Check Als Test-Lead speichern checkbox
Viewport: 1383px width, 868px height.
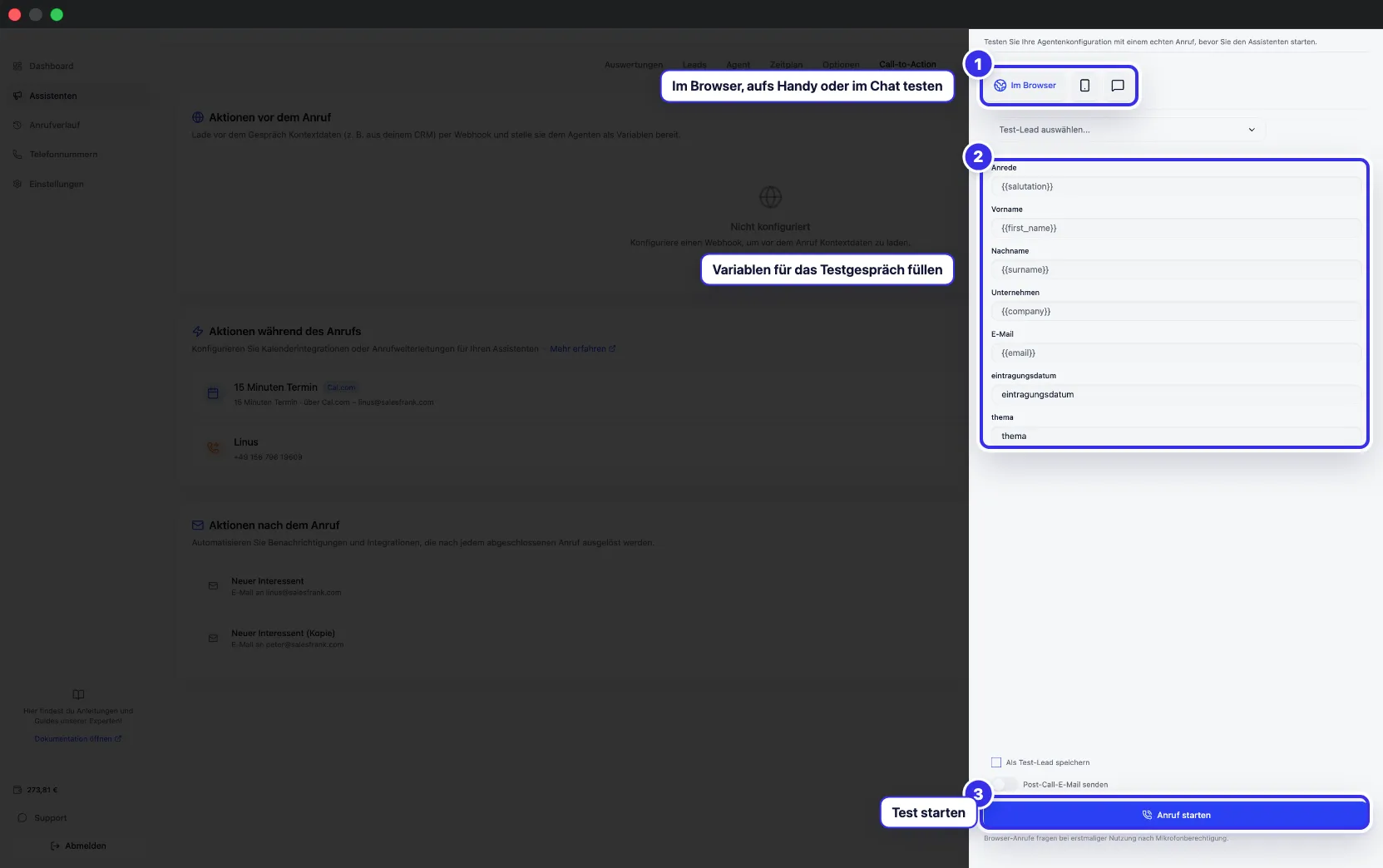pos(996,762)
